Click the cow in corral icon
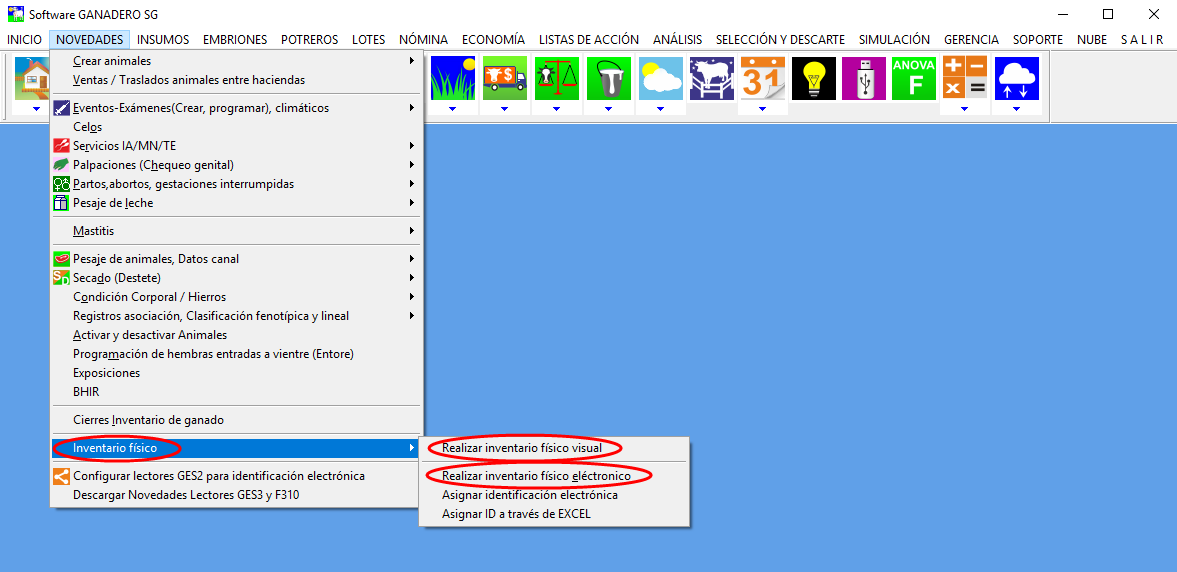The height and width of the screenshot is (572, 1177). click(x=711, y=78)
